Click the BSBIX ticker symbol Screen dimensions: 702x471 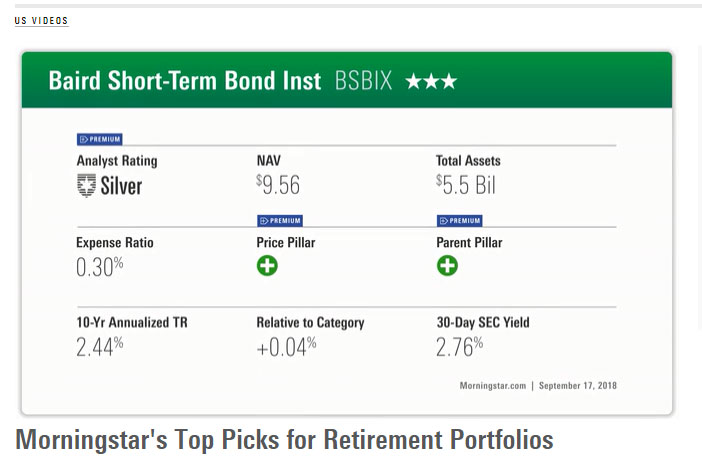point(364,81)
